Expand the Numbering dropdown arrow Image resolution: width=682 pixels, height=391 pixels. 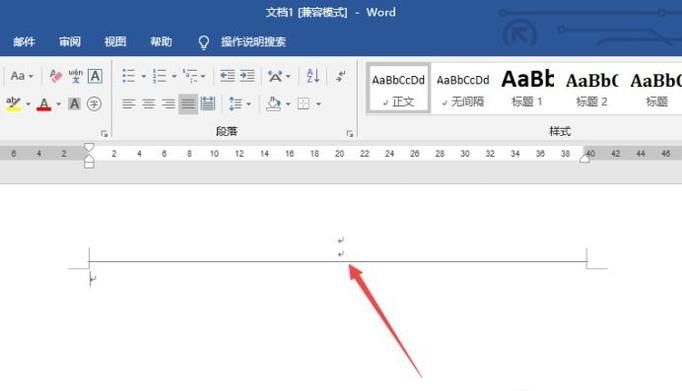[174, 76]
